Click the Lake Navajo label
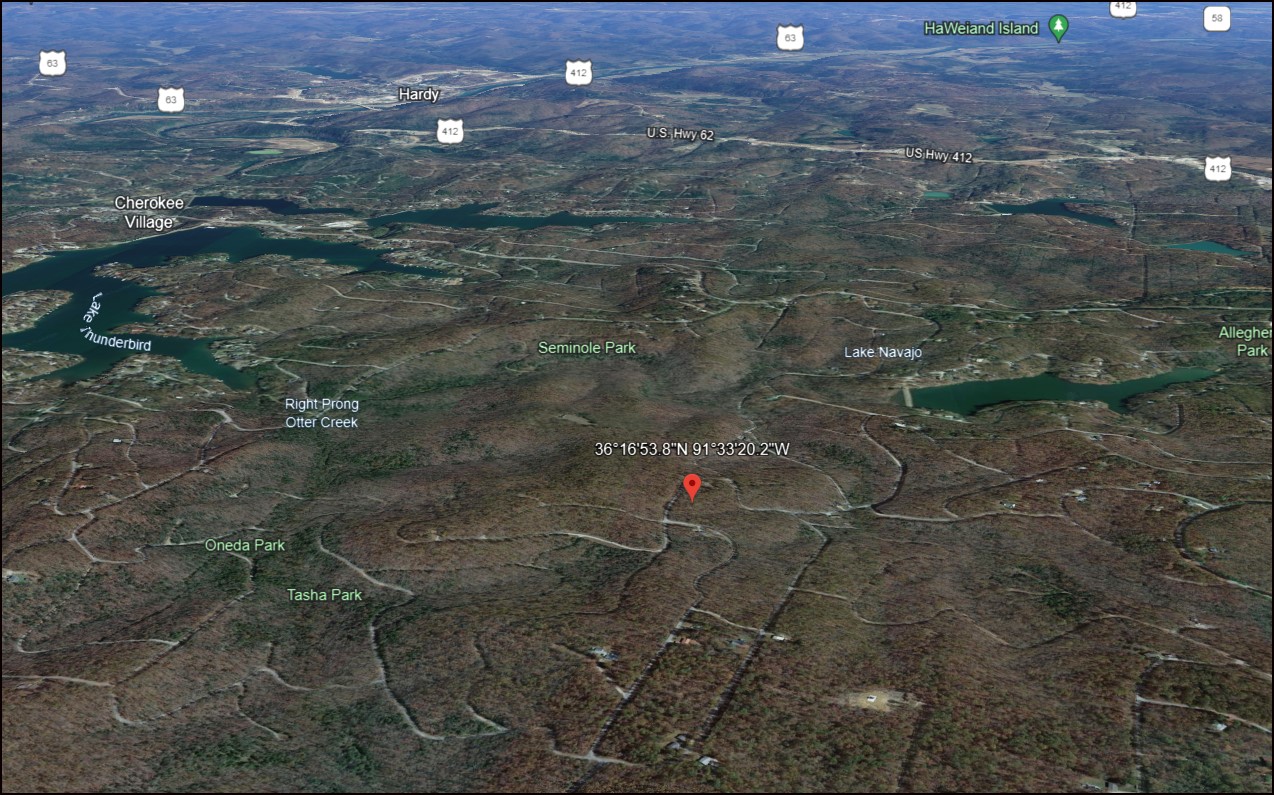 882,352
